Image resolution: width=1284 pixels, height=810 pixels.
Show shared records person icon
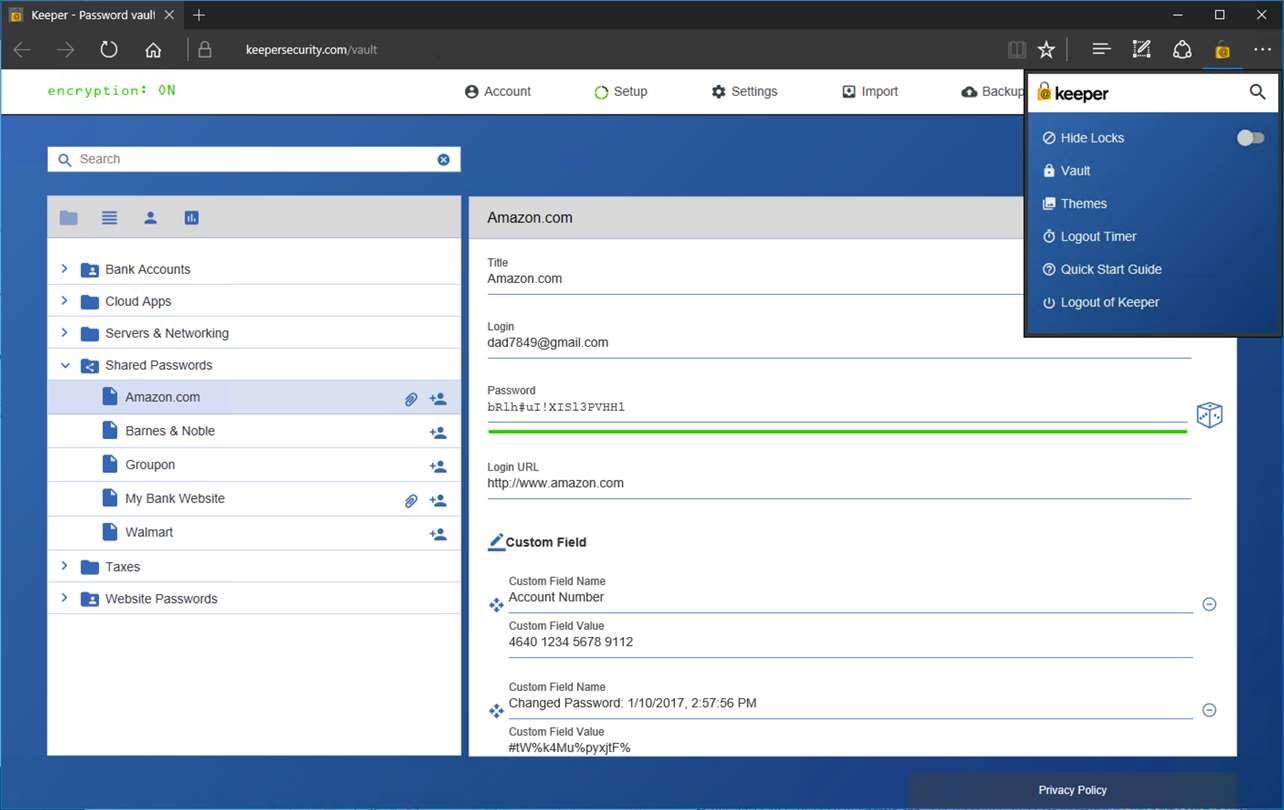point(151,218)
